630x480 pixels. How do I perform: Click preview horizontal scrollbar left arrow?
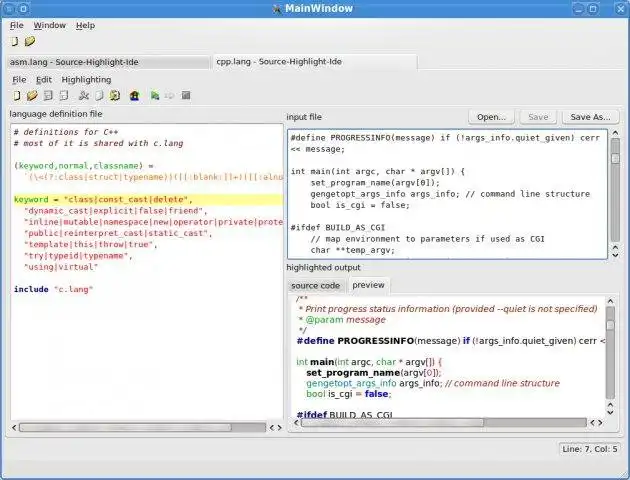[297, 423]
